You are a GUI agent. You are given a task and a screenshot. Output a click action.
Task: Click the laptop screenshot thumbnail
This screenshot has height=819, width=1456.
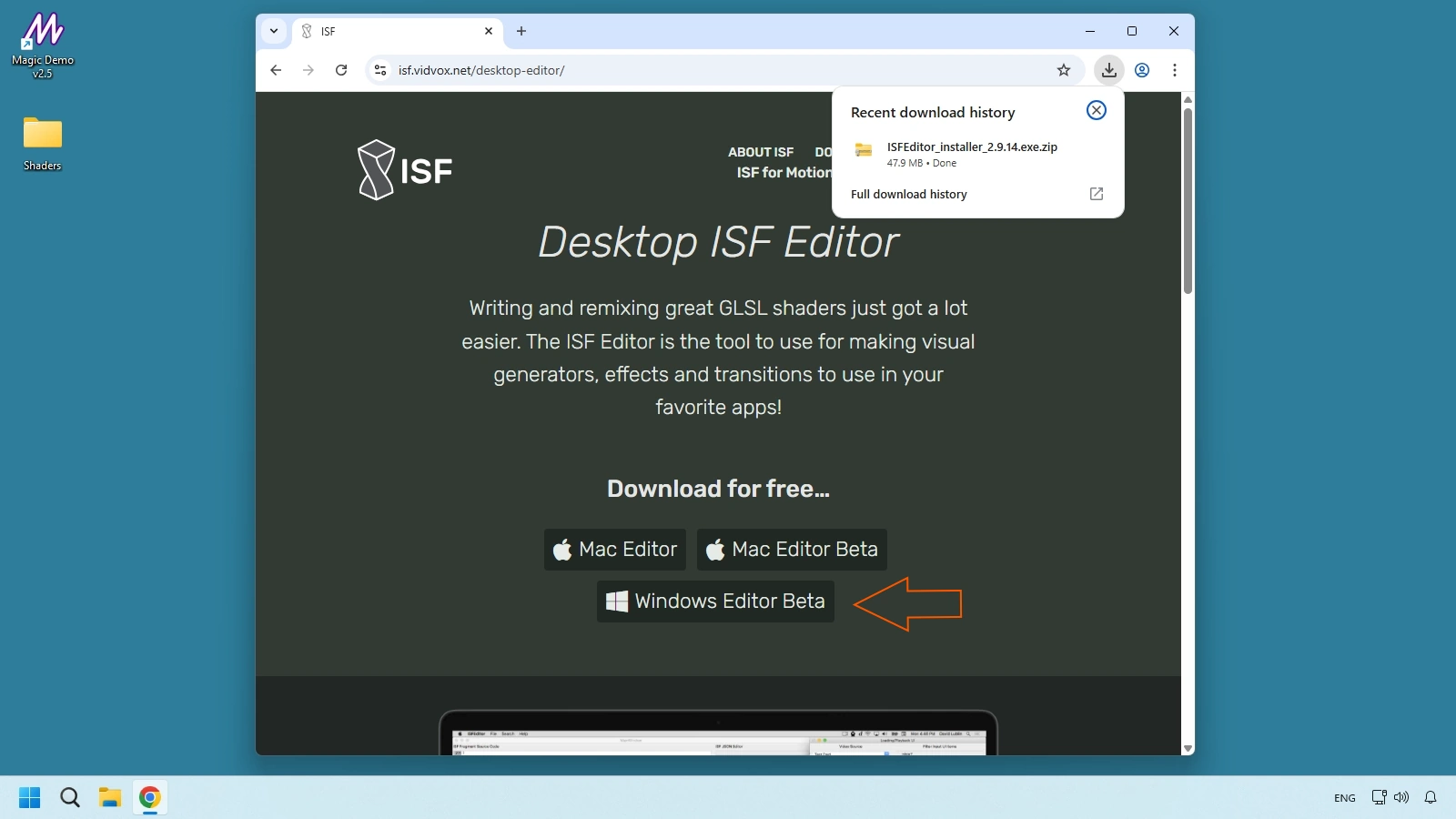pyautogui.click(x=718, y=733)
